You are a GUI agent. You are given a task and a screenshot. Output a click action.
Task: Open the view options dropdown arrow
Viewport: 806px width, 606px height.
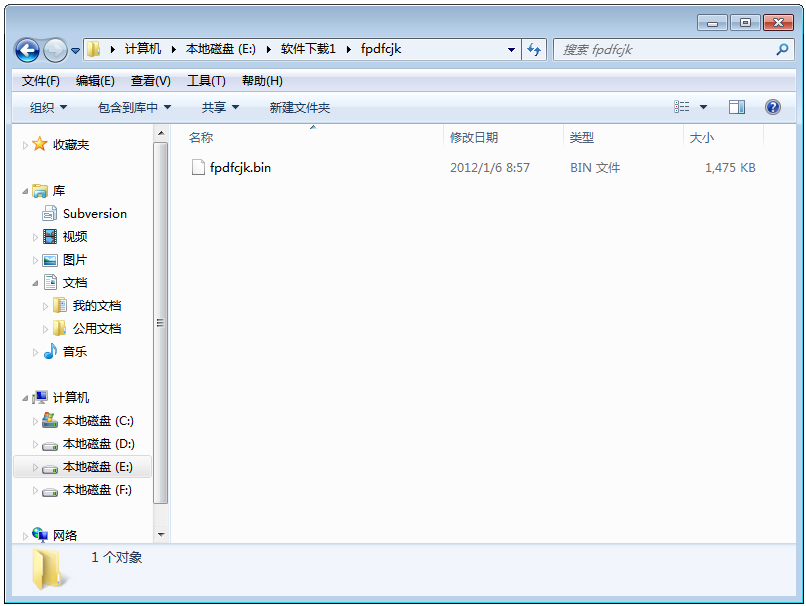(704, 107)
